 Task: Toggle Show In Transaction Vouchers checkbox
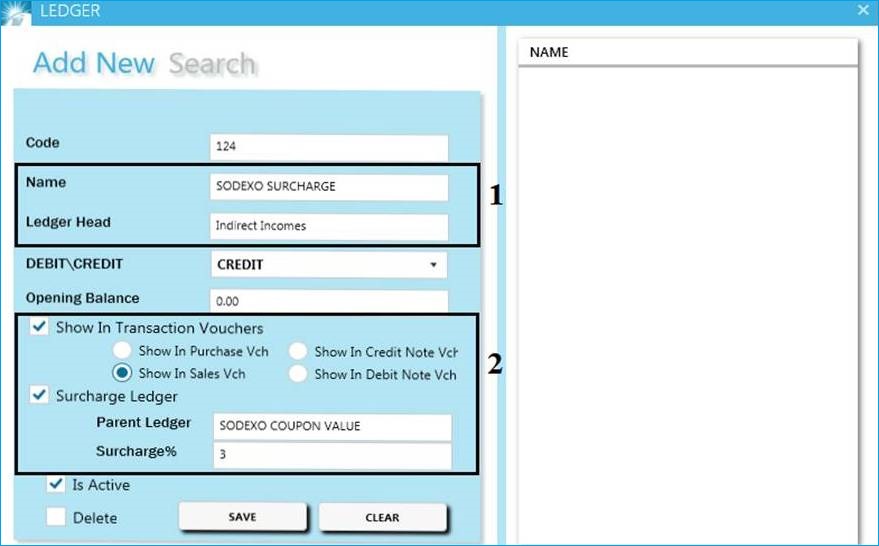(x=39, y=327)
